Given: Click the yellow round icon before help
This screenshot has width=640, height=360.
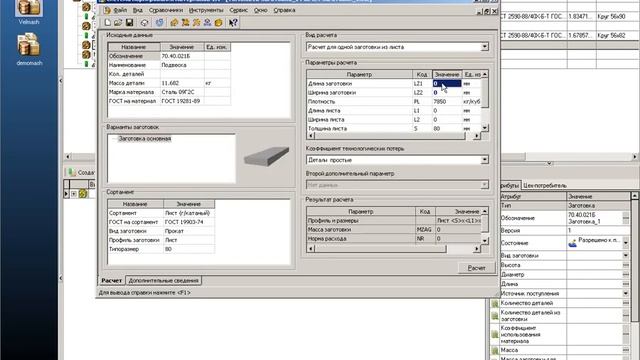Looking at the screenshot, I should [x=218, y=22].
